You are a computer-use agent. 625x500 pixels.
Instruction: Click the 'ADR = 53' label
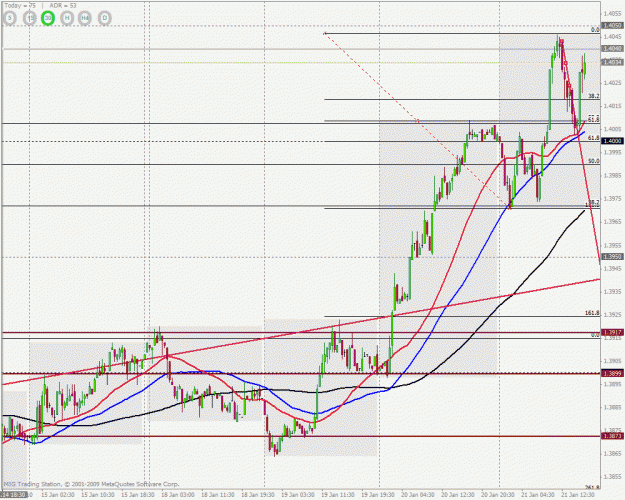tap(63, 6)
